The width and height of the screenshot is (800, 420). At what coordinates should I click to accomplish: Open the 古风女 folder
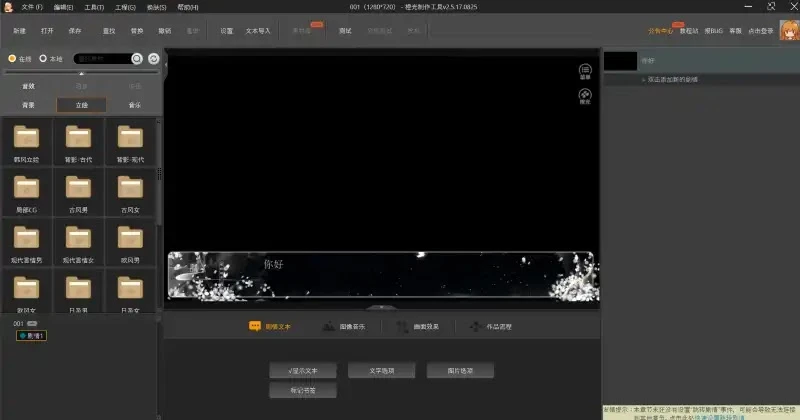tap(130, 193)
